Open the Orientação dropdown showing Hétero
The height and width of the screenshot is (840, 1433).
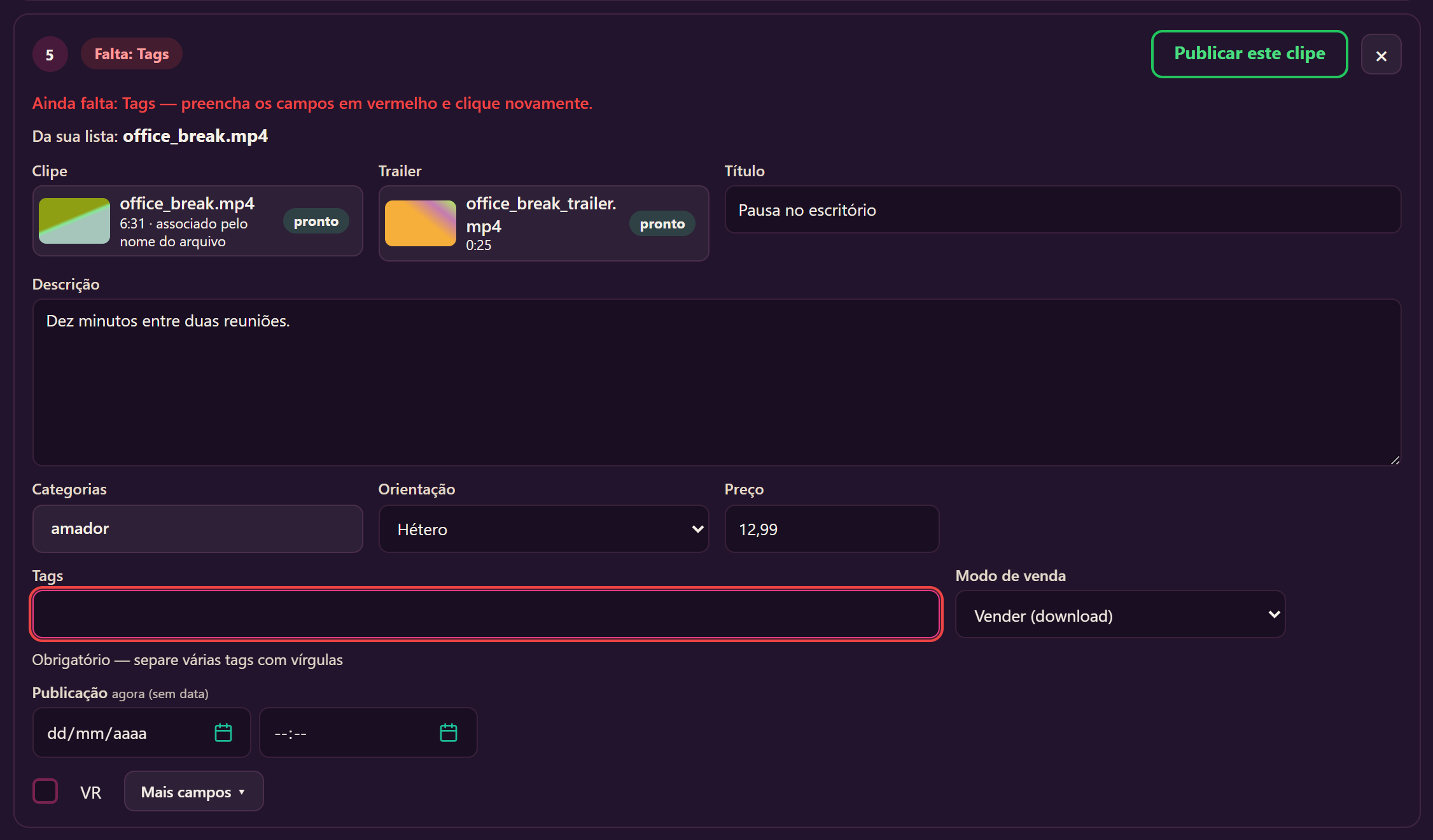pyautogui.click(x=544, y=529)
